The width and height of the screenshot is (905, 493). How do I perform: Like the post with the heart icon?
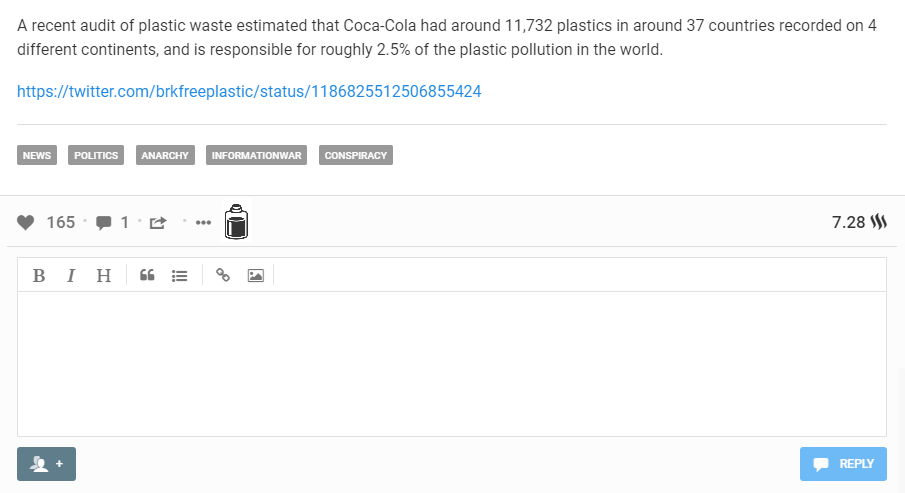pyautogui.click(x=25, y=222)
